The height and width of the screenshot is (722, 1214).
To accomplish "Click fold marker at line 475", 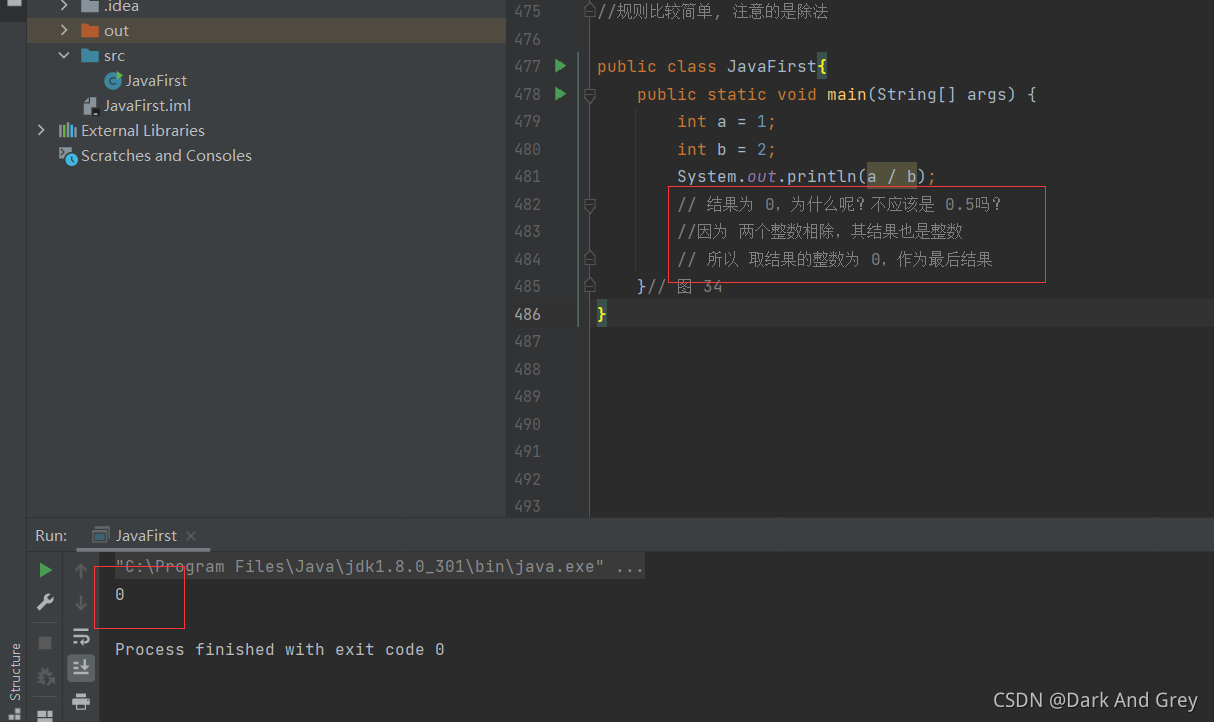I will tap(590, 12).
